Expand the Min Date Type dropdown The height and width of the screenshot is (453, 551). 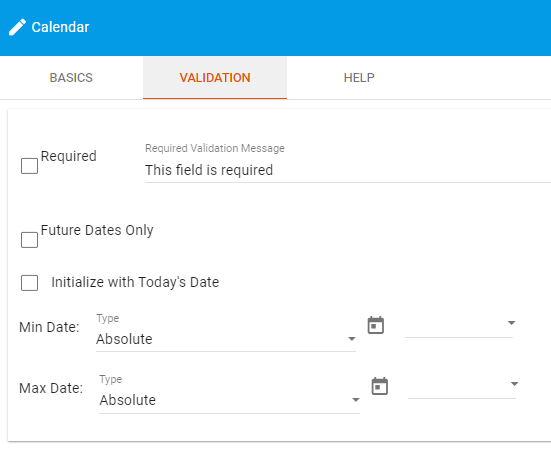tap(226, 339)
